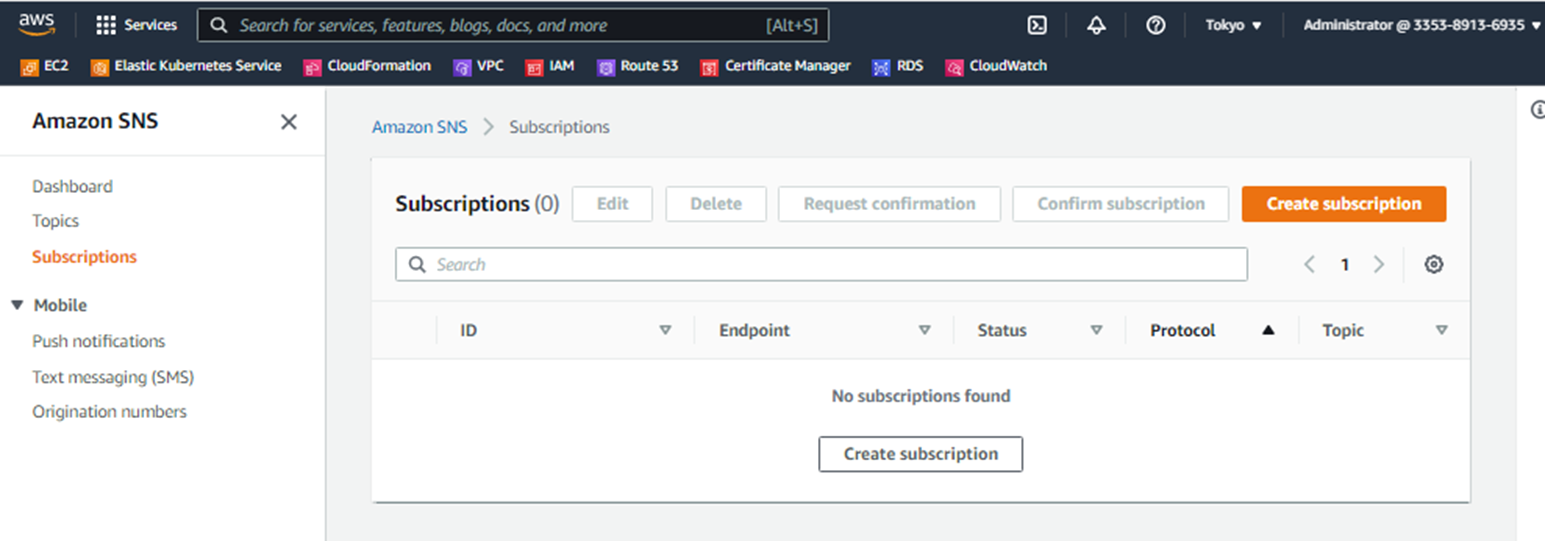Go to next page arrow
The height and width of the screenshot is (541, 1545).
[1379, 264]
